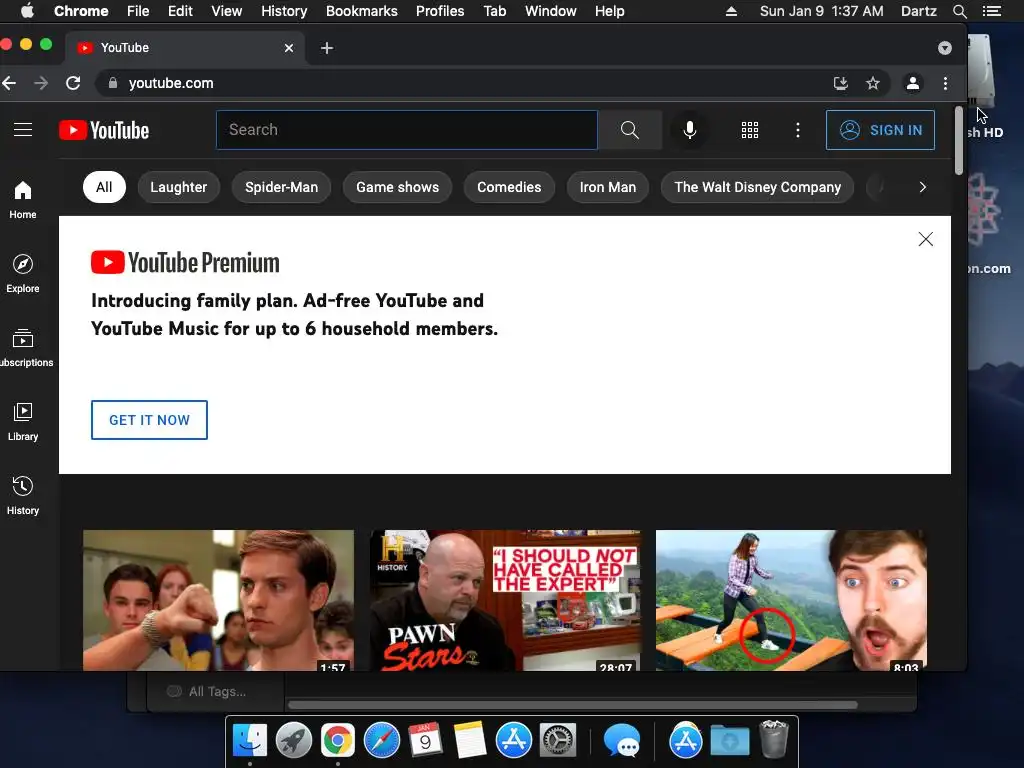Open the Pawn Stars video thumbnail

(x=505, y=600)
